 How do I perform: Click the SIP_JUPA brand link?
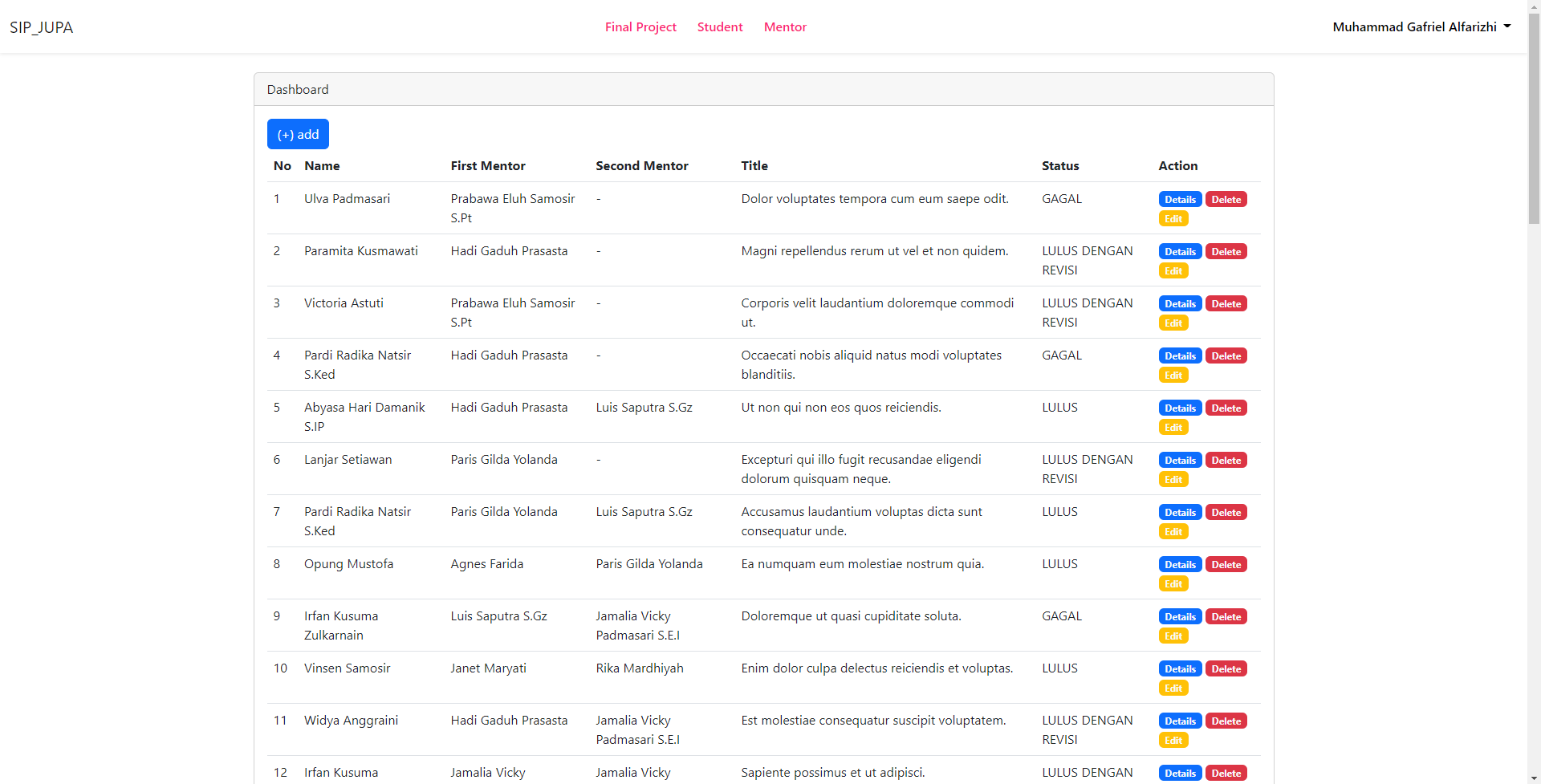click(41, 26)
